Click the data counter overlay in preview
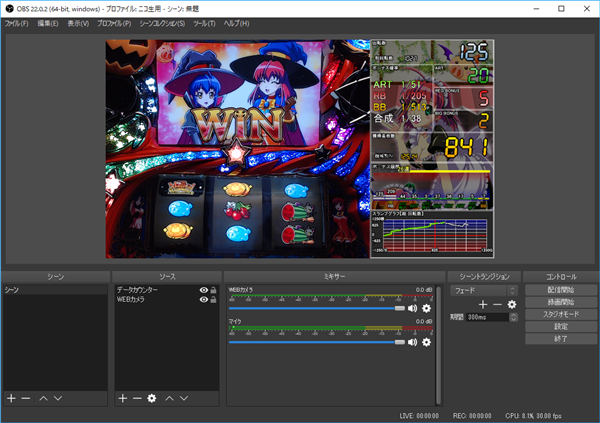Image resolution: width=600 pixels, height=423 pixels. point(432,149)
